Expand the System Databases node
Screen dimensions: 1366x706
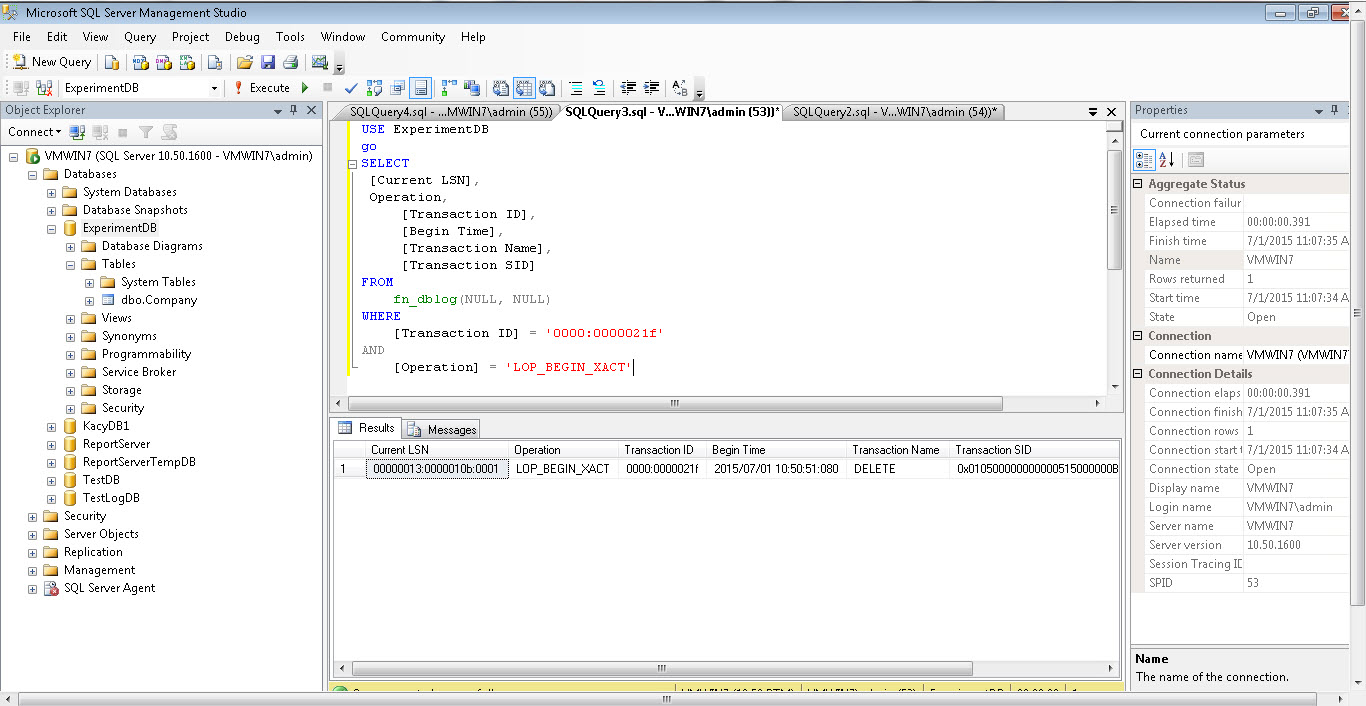coord(52,192)
